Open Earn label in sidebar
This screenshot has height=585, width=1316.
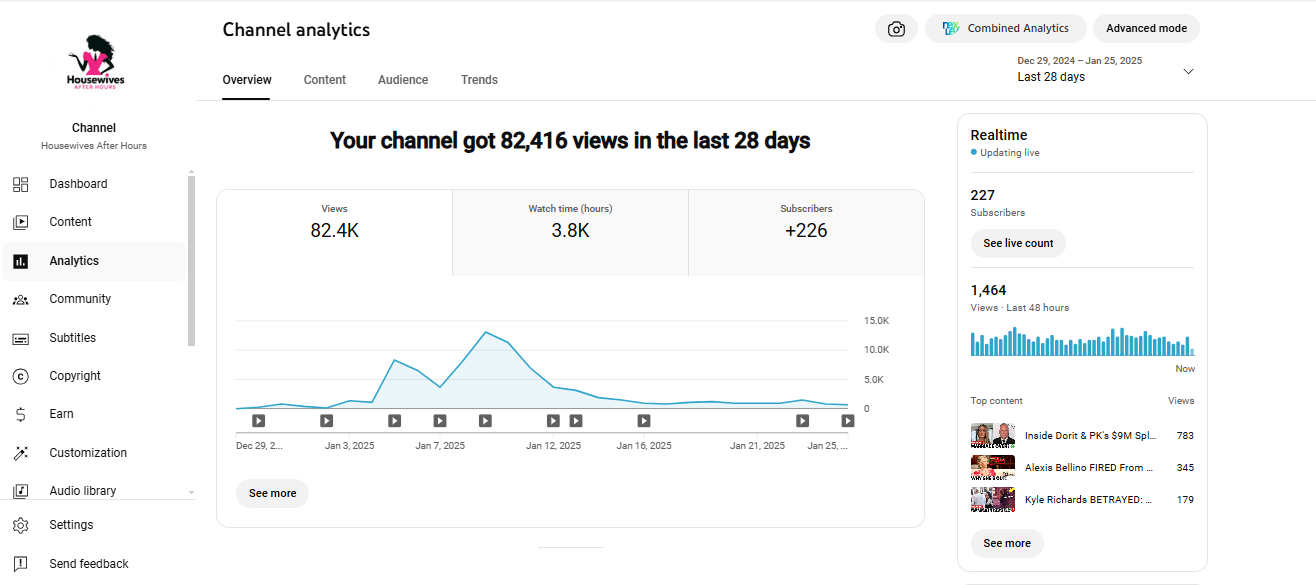tap(62, 414)
